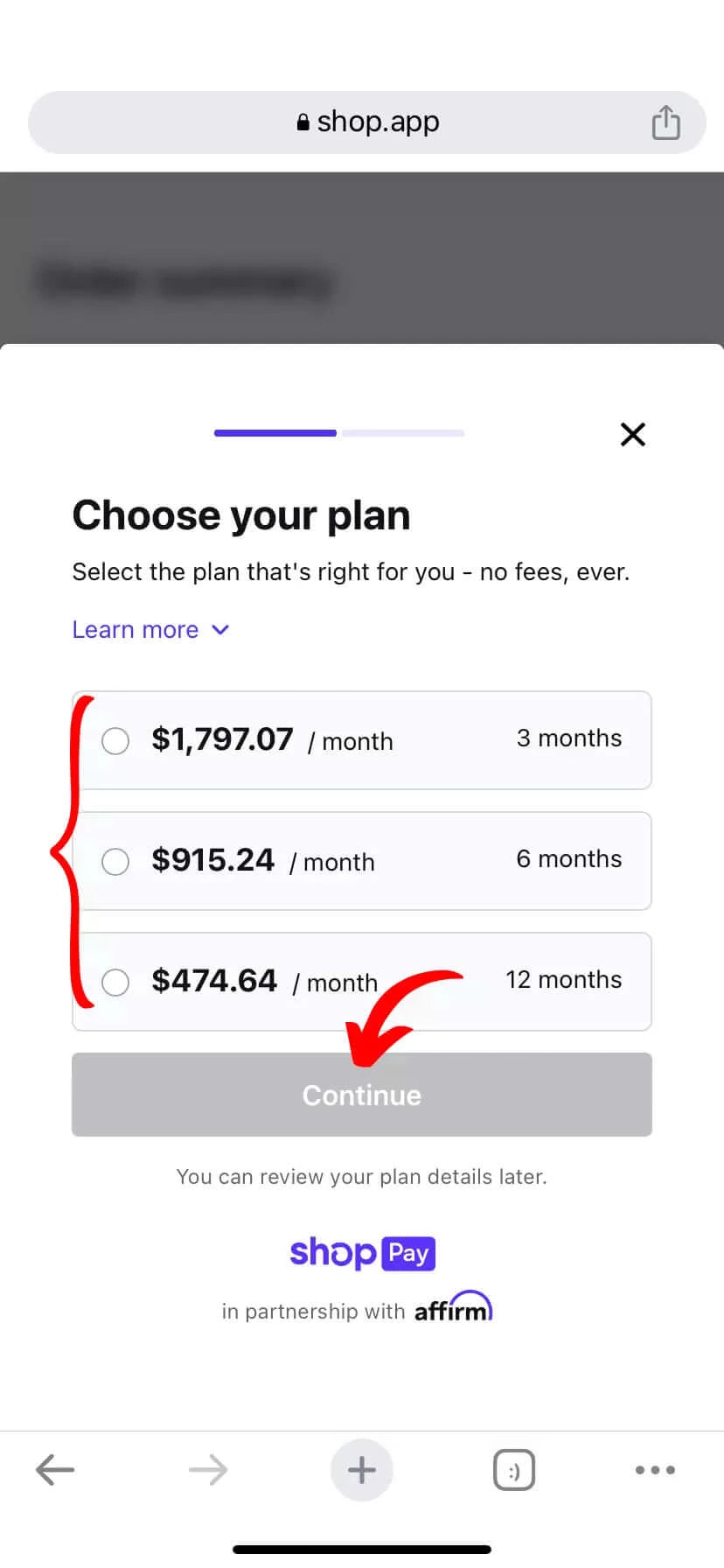Image resolution: width=724 pixels, height=1568 pixels.
Task: Tap the step progress bar indicator
Action: (x=339, y=433)
